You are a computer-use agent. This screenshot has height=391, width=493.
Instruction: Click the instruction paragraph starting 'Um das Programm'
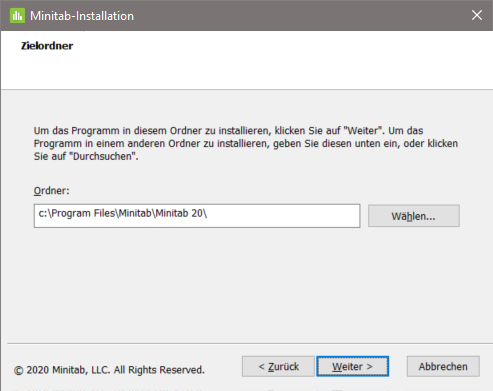pyautogui.click(x=246, y=143)
